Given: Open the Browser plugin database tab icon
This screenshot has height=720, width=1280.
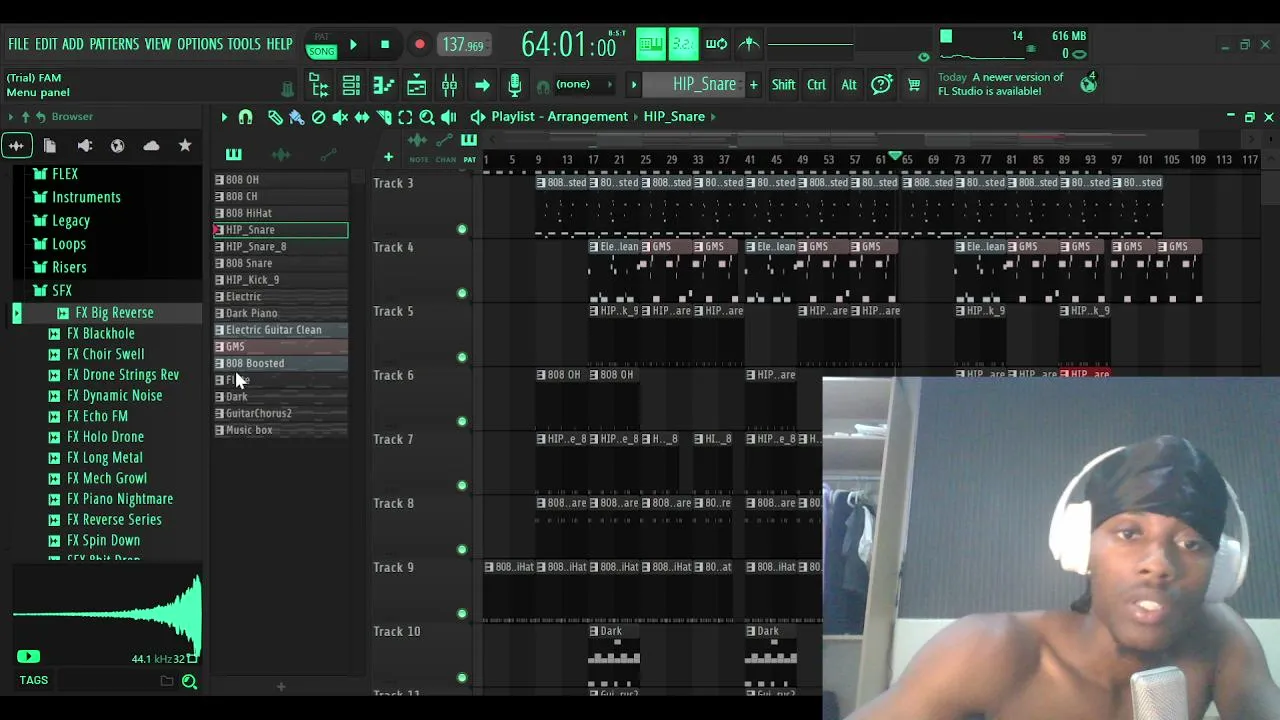Looking at the screenshot, I should [x=85, y=146].
